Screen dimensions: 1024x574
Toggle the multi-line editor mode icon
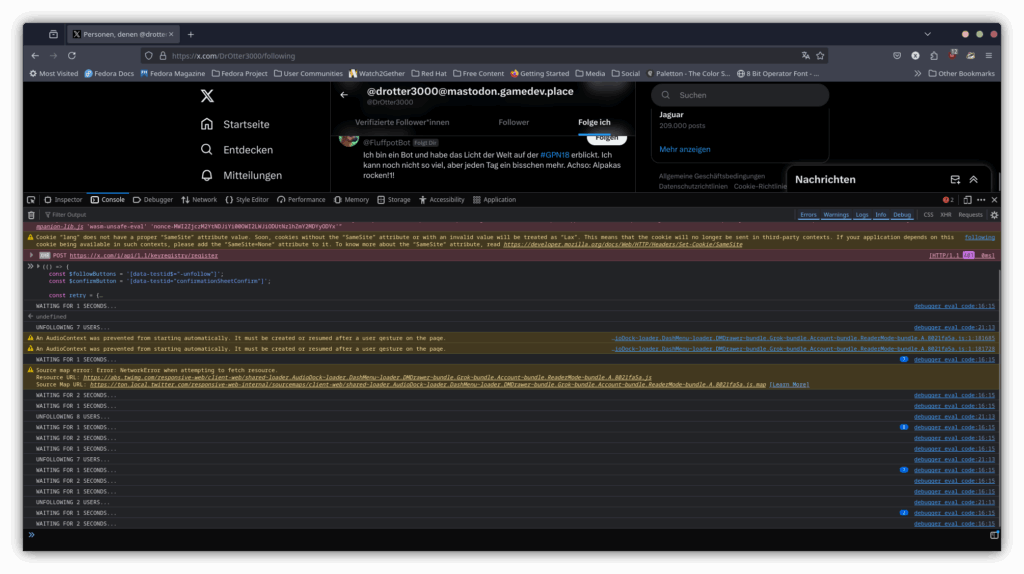(994, 535)
